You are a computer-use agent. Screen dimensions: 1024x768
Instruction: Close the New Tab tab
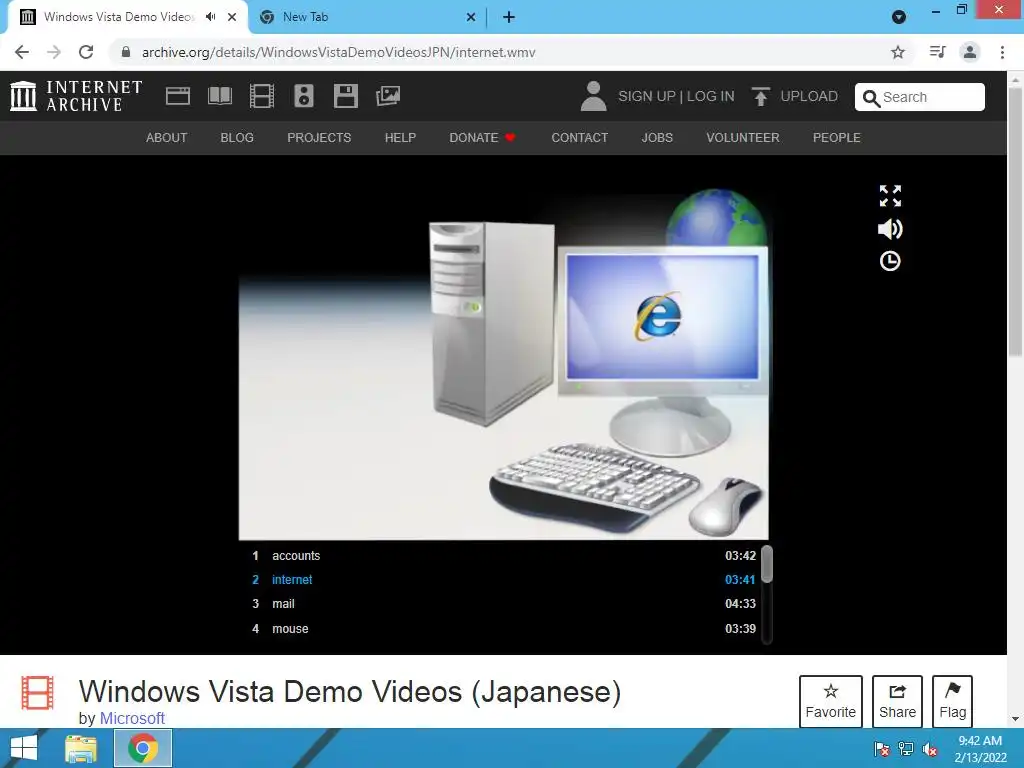[471, 17]
